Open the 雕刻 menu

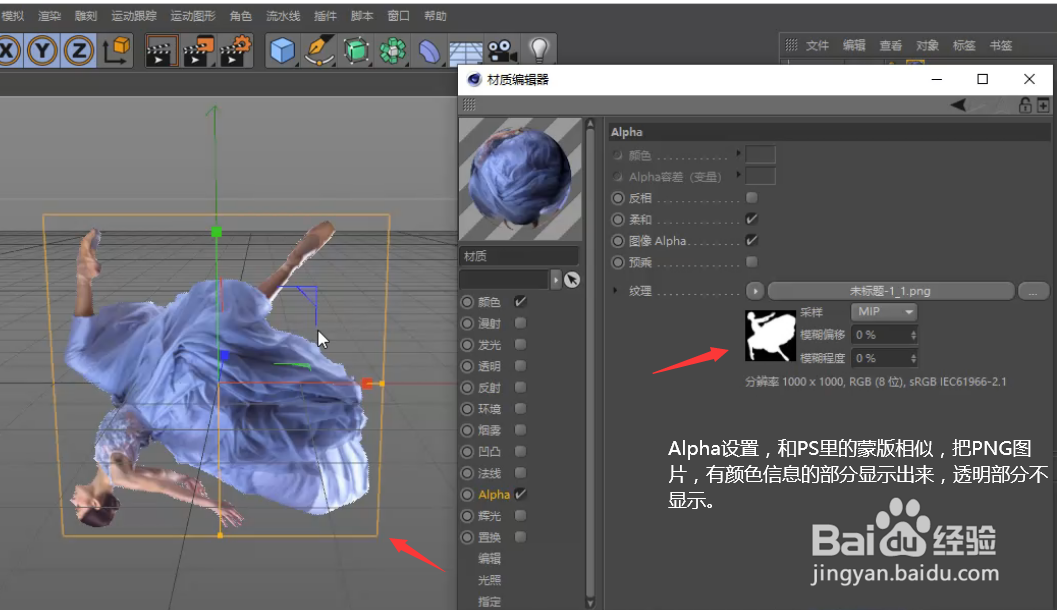pos(86,16)
